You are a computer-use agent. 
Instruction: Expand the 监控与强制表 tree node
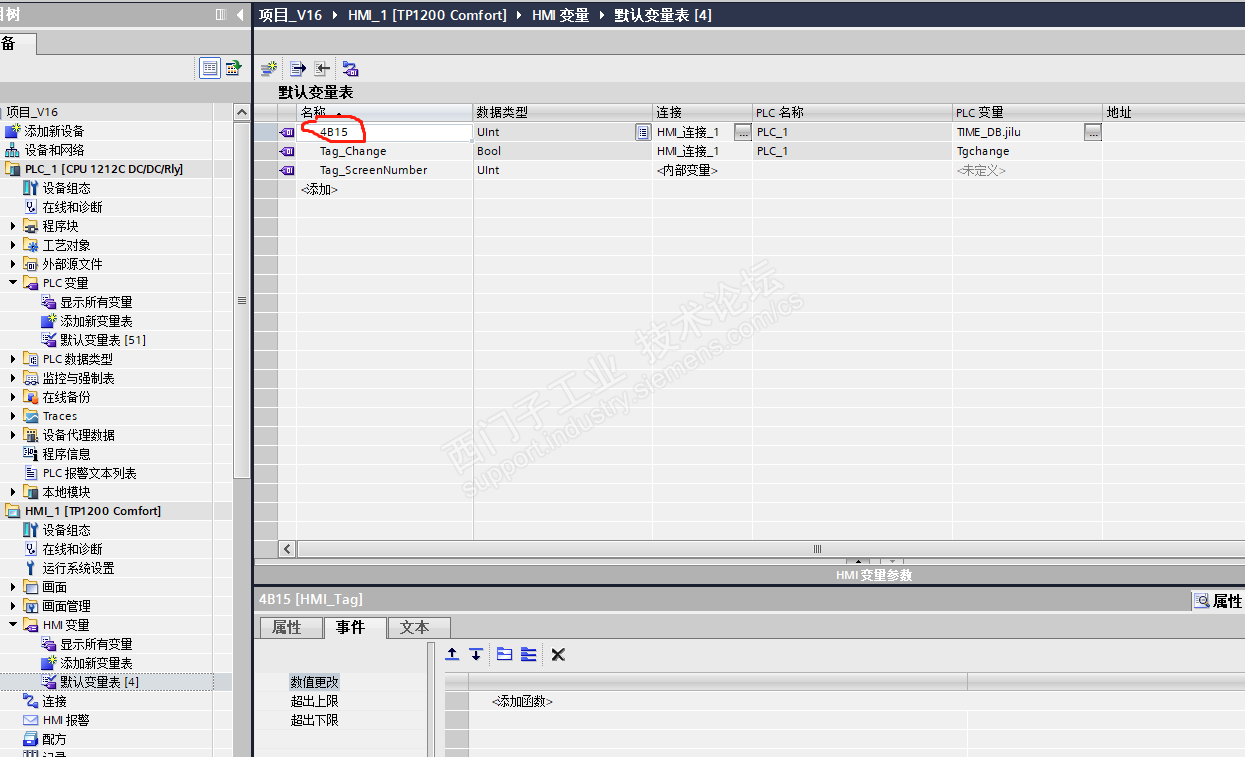(13, 378)
